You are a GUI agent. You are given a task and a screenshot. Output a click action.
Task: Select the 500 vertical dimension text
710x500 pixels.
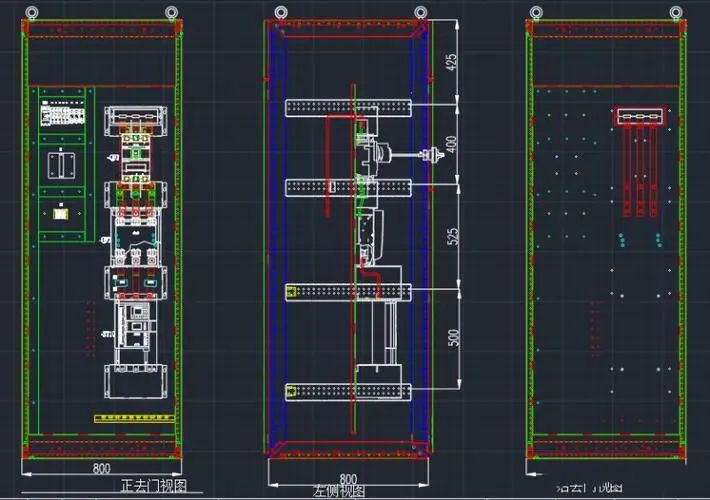[453, 338]
